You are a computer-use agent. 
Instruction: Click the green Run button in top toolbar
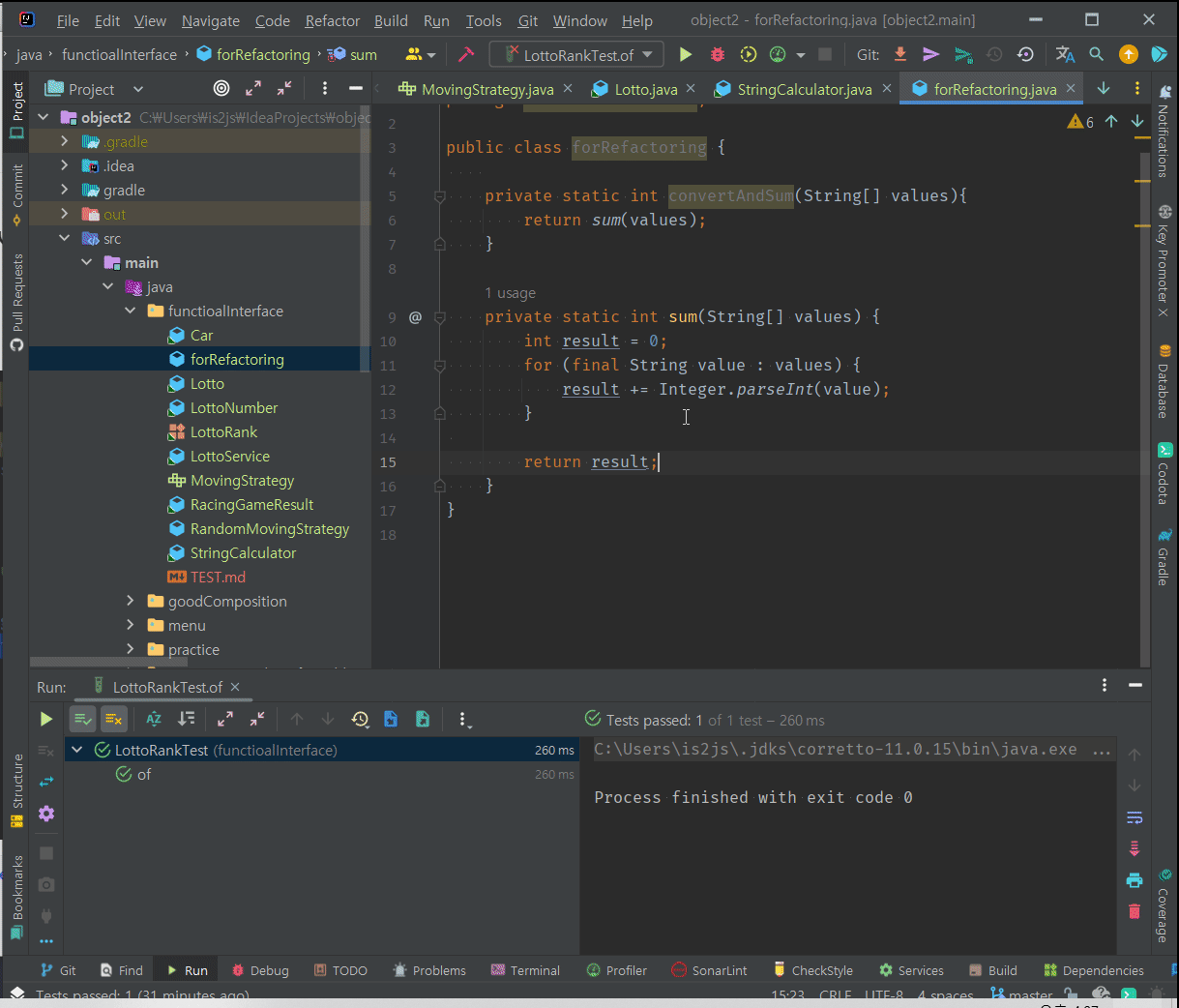686,55
